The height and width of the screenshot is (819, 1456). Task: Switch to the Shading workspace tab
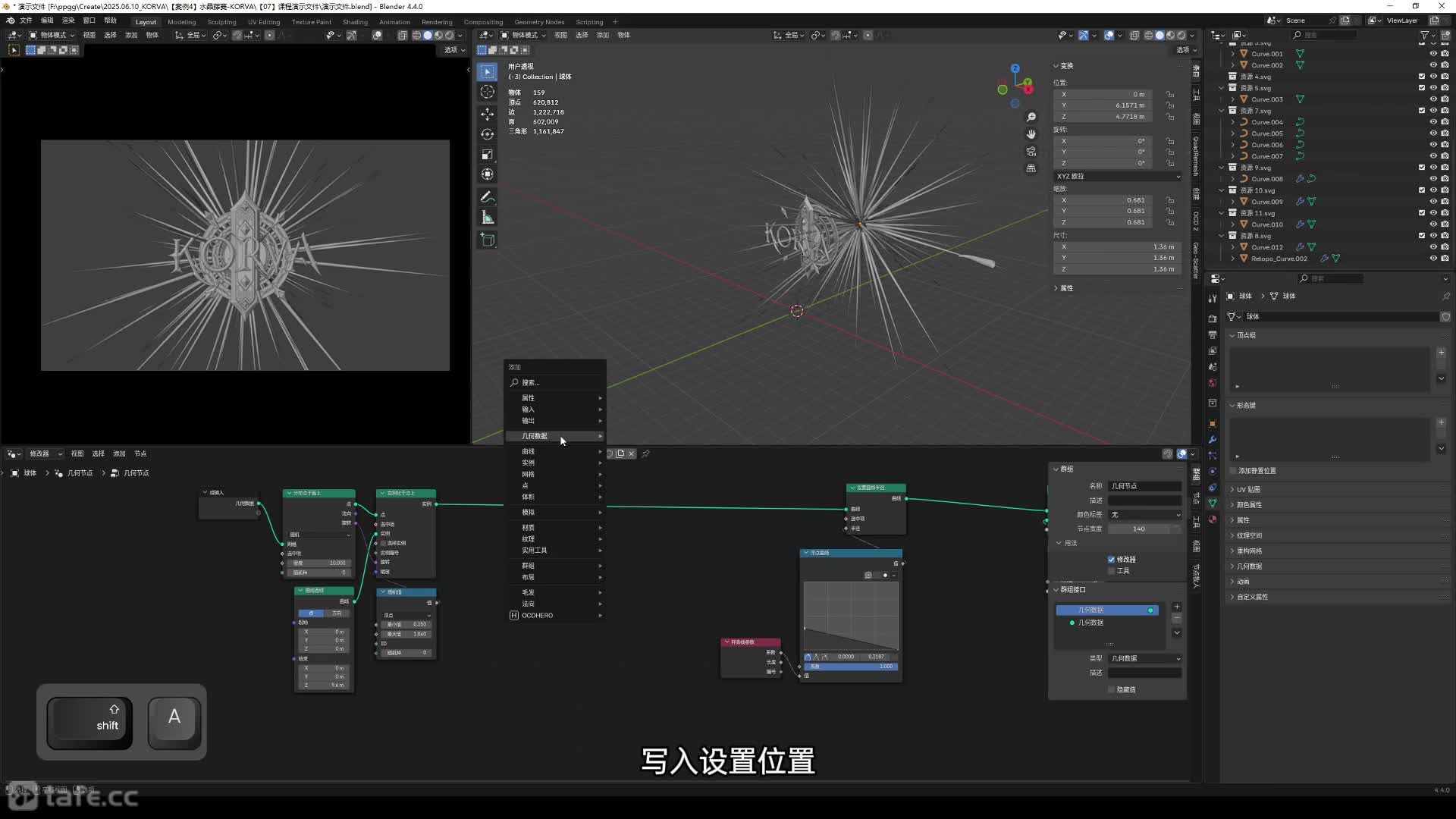coord(355,22)
